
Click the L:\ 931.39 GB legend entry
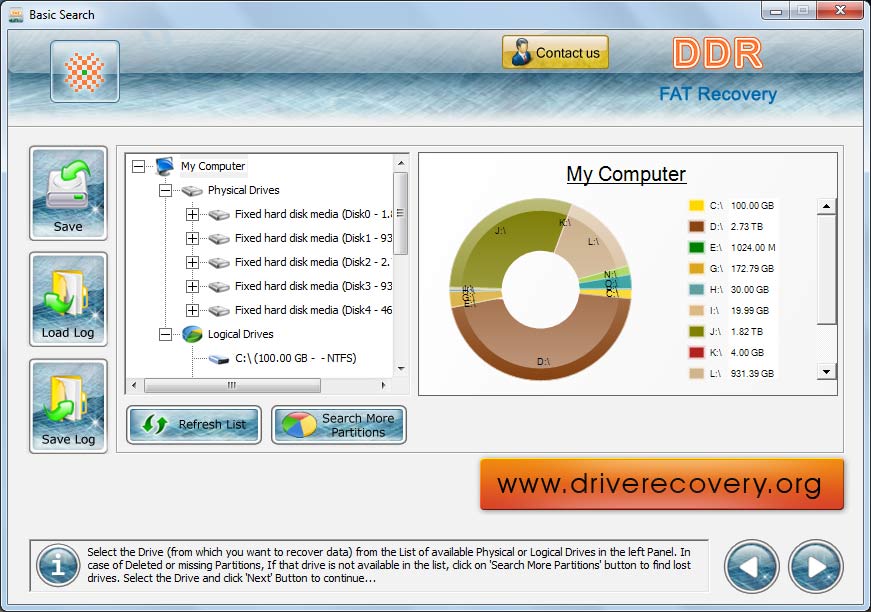pyautogui.click(x=732, y=374)
